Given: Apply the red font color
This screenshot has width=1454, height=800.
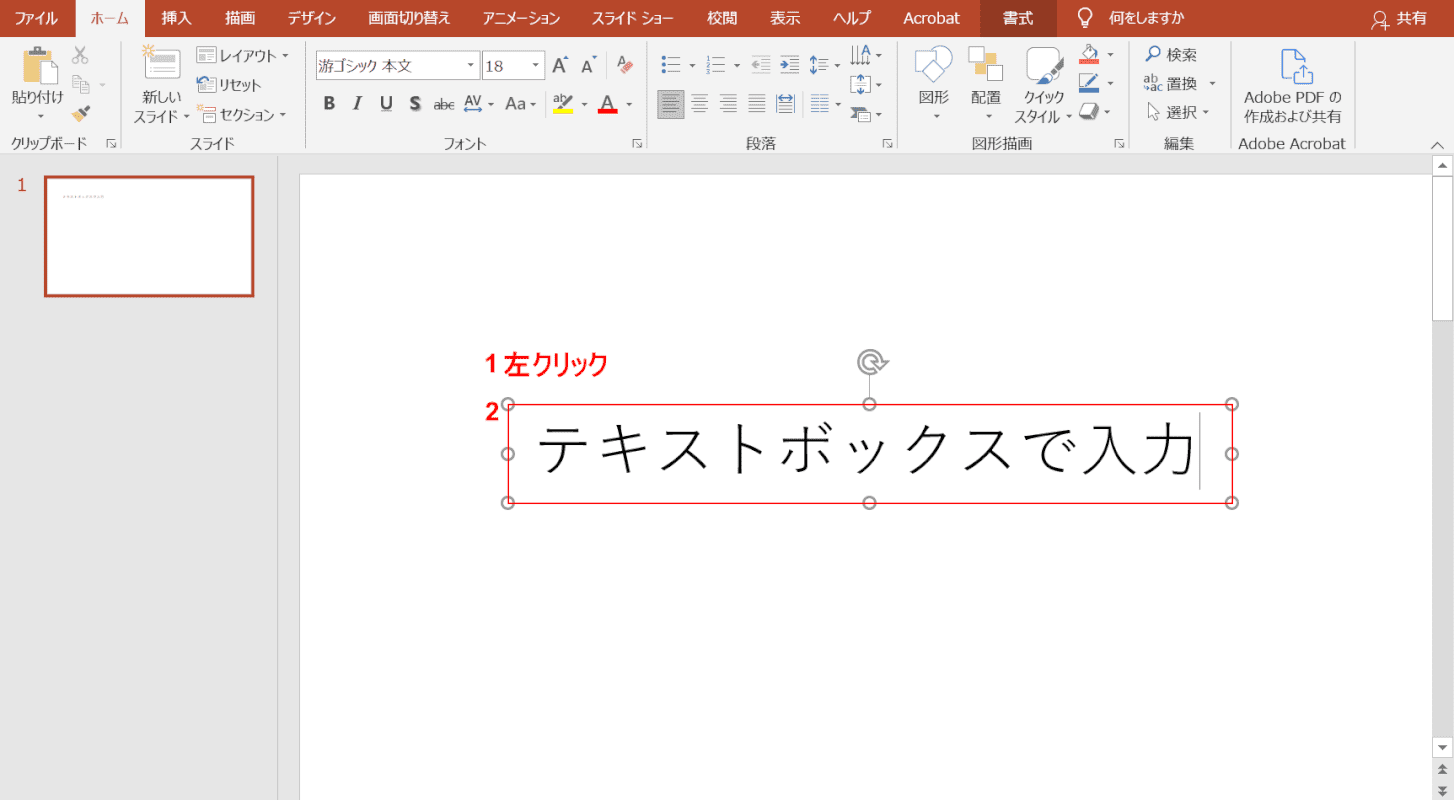Looking at the screenshot, I should [607, 103].
